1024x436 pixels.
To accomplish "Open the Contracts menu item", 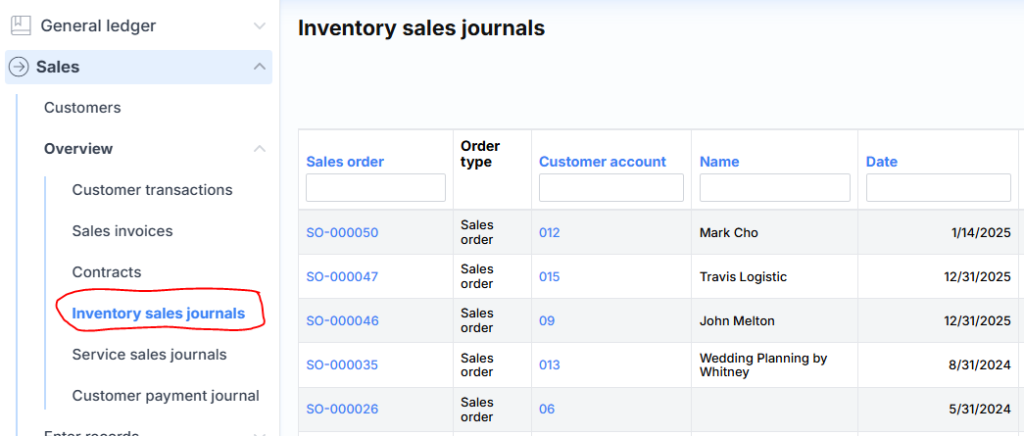I will coord(106,272).
